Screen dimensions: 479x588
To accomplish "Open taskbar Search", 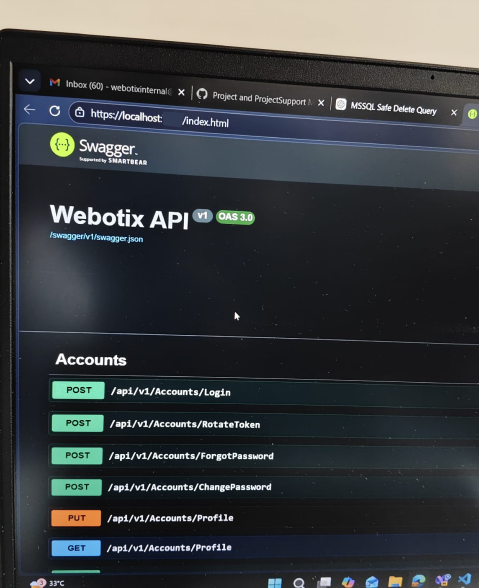I will 299,583.
